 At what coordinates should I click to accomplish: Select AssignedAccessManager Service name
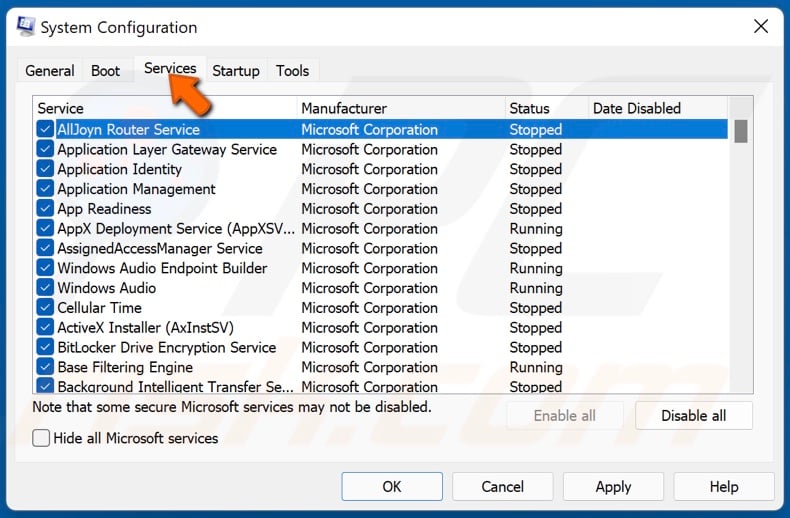tap(160, 248)
